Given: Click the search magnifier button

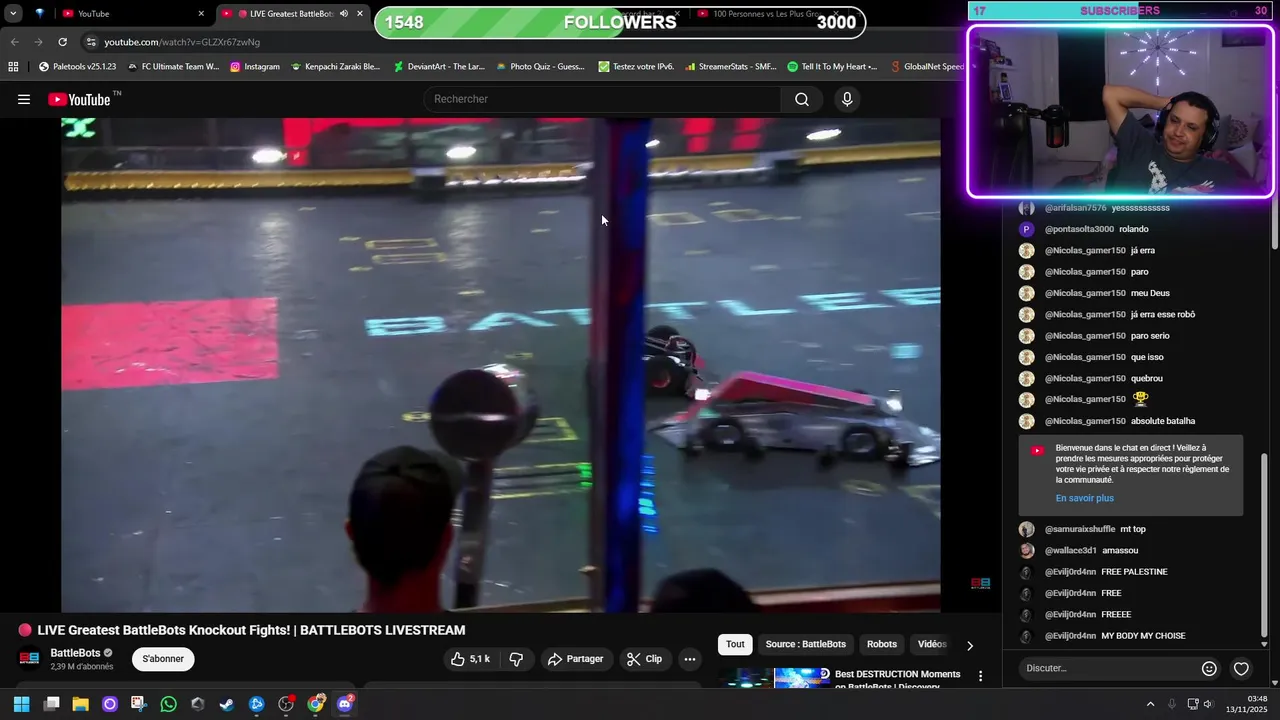Looking at the screenshot, I should point(802,99).
